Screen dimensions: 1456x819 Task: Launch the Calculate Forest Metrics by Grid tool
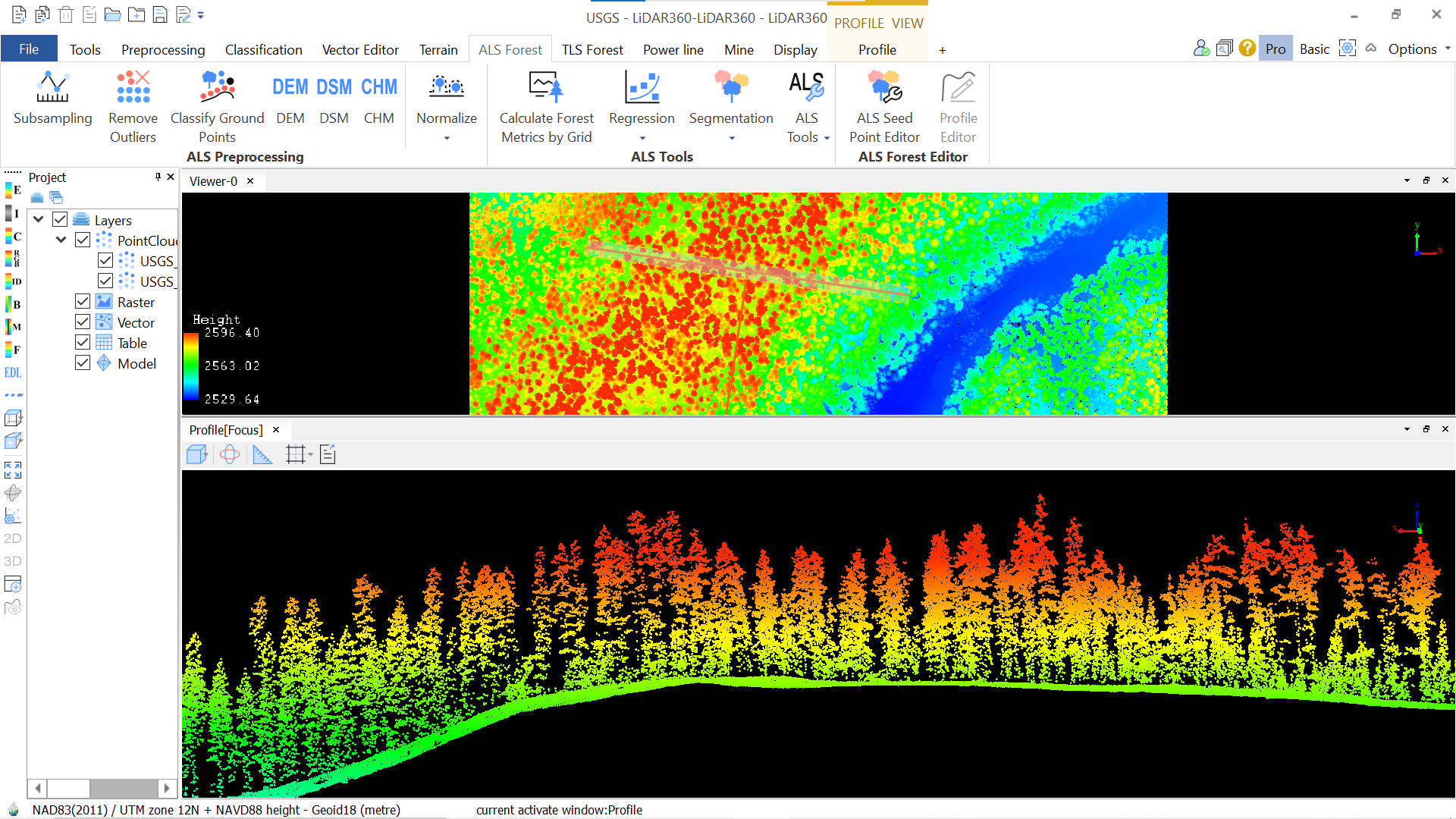[x=546, y=101]
